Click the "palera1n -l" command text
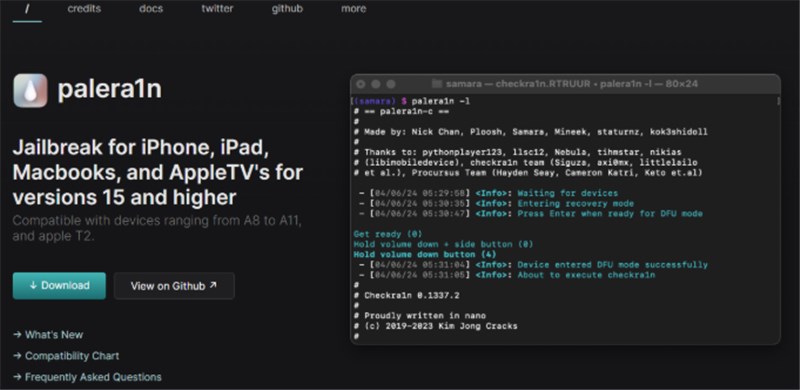 pyautogui.click(x=441, y=101)
